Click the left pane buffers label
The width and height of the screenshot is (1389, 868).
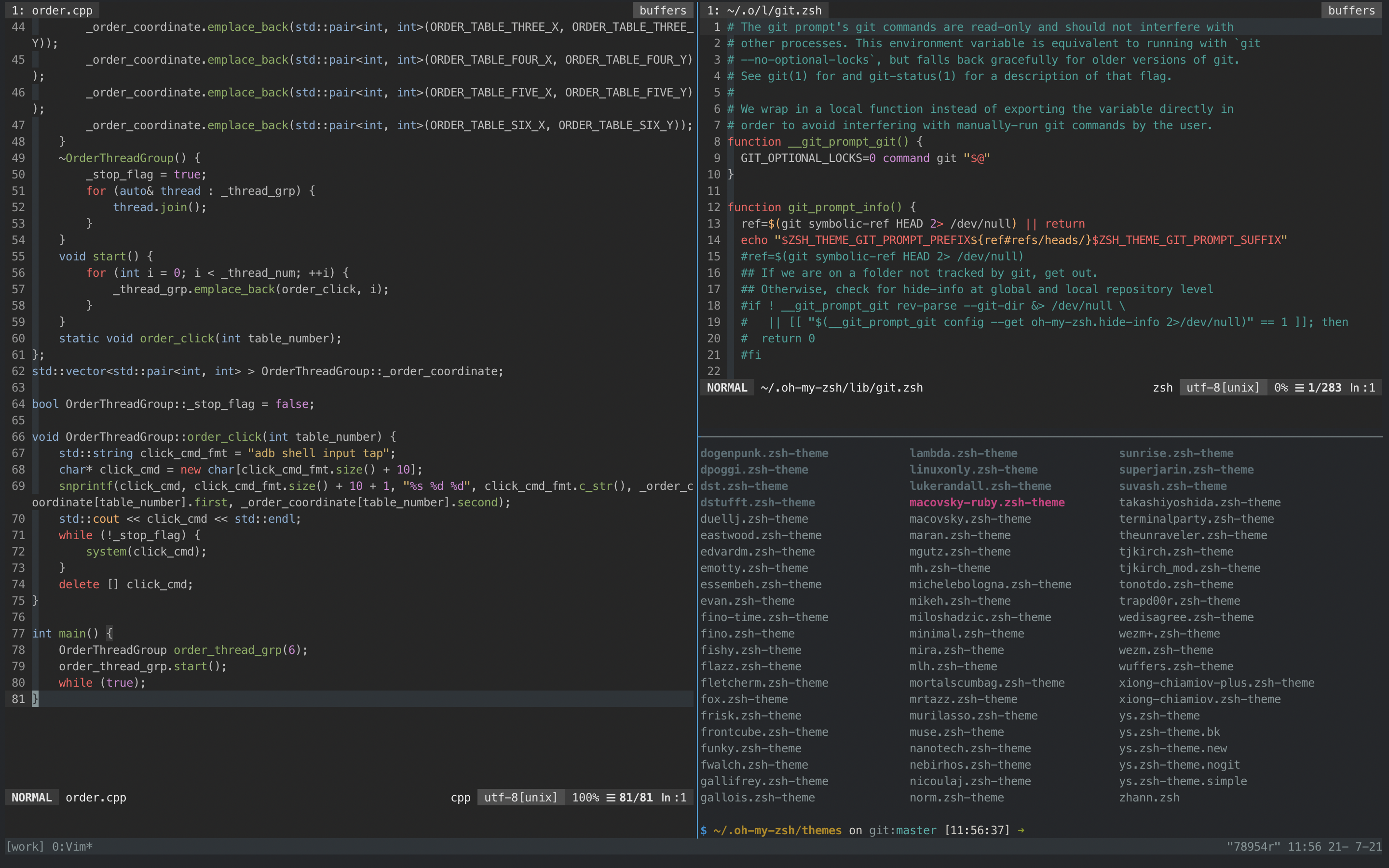pyautogui.click(x=662, y=10)
